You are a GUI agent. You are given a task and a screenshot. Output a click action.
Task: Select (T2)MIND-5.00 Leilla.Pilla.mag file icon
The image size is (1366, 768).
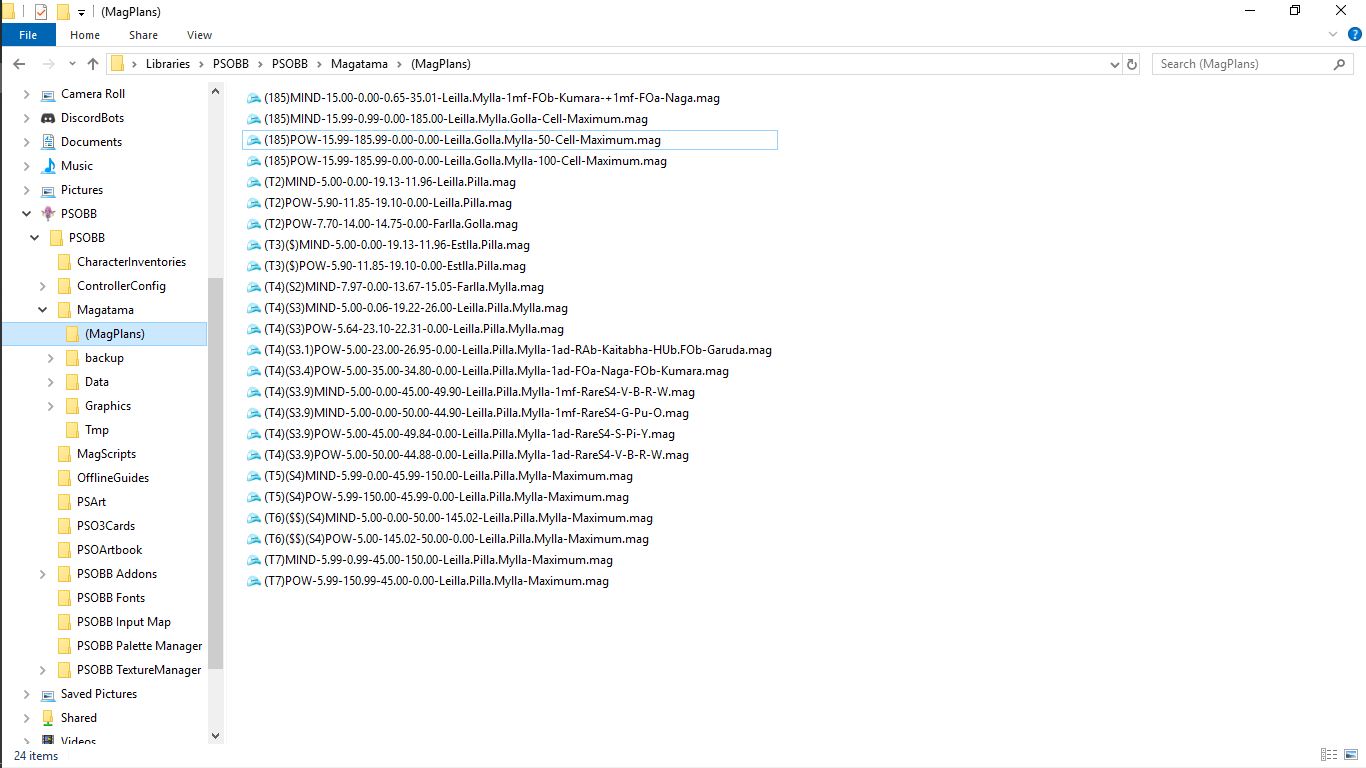[253, 182]
